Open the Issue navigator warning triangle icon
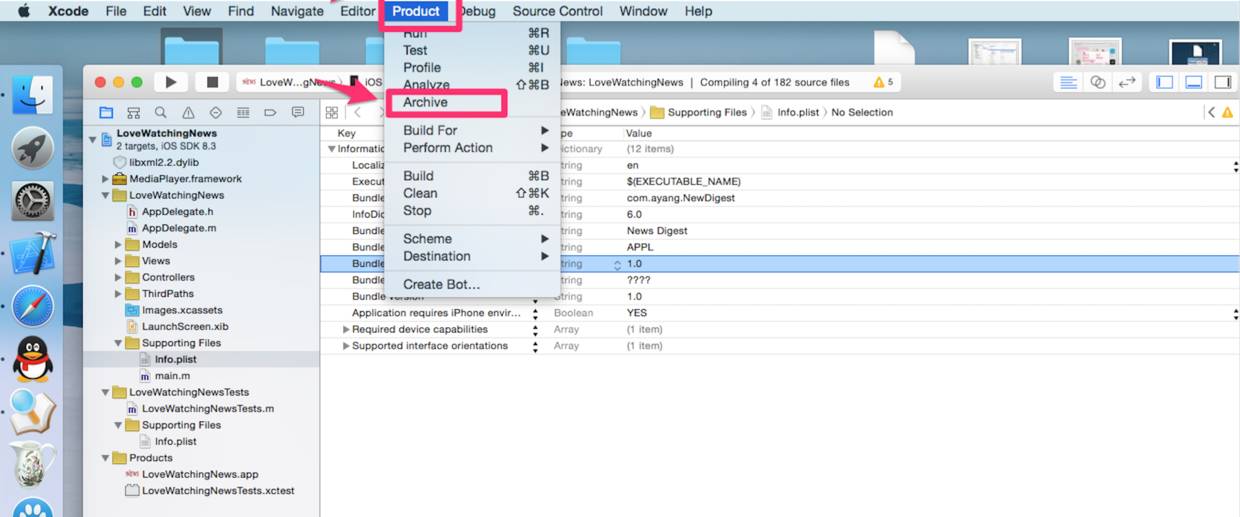1240x517 pixels. tap(188, 113)
